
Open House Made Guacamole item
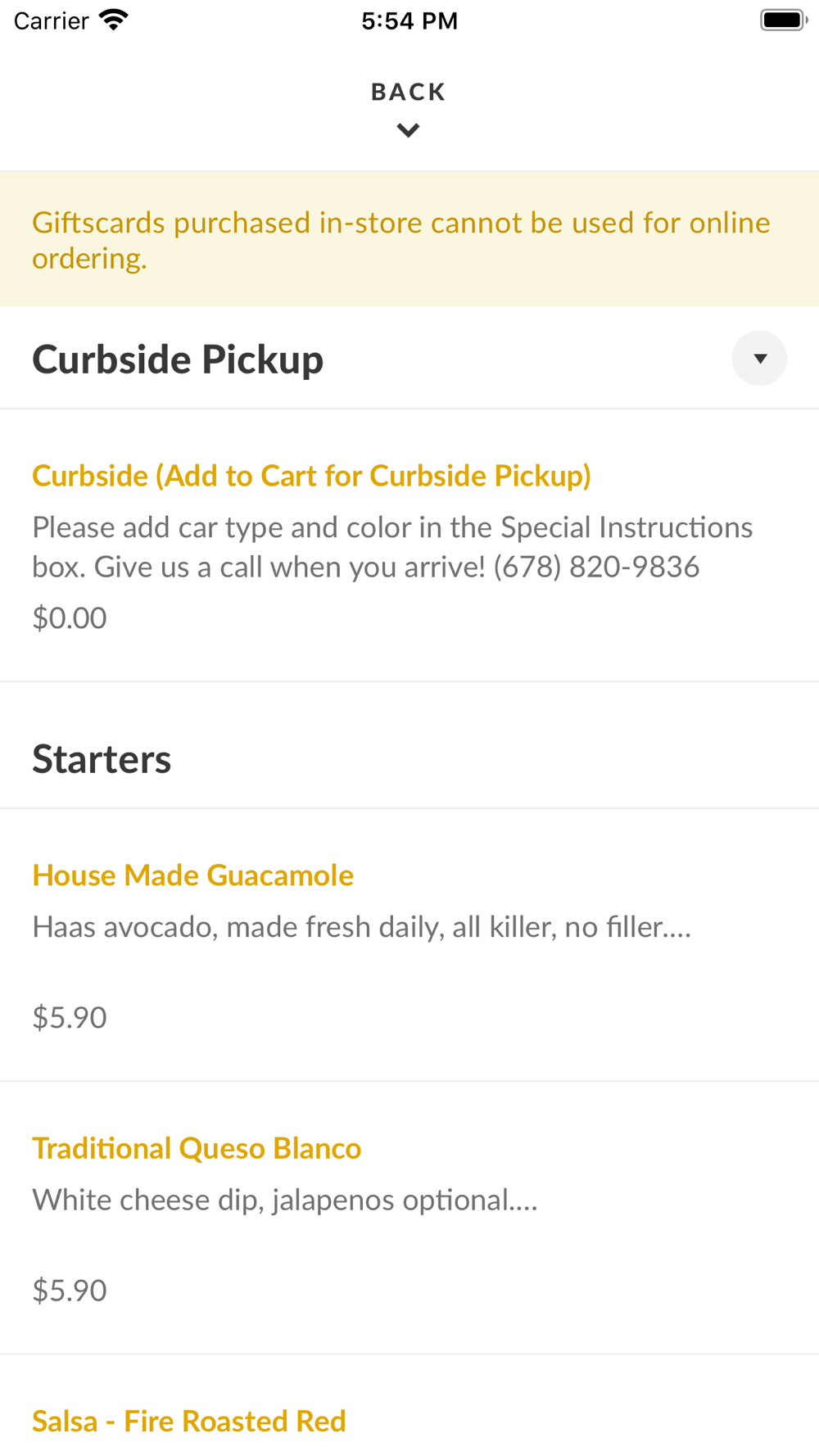pyautogui.click(x=192, y=875)
